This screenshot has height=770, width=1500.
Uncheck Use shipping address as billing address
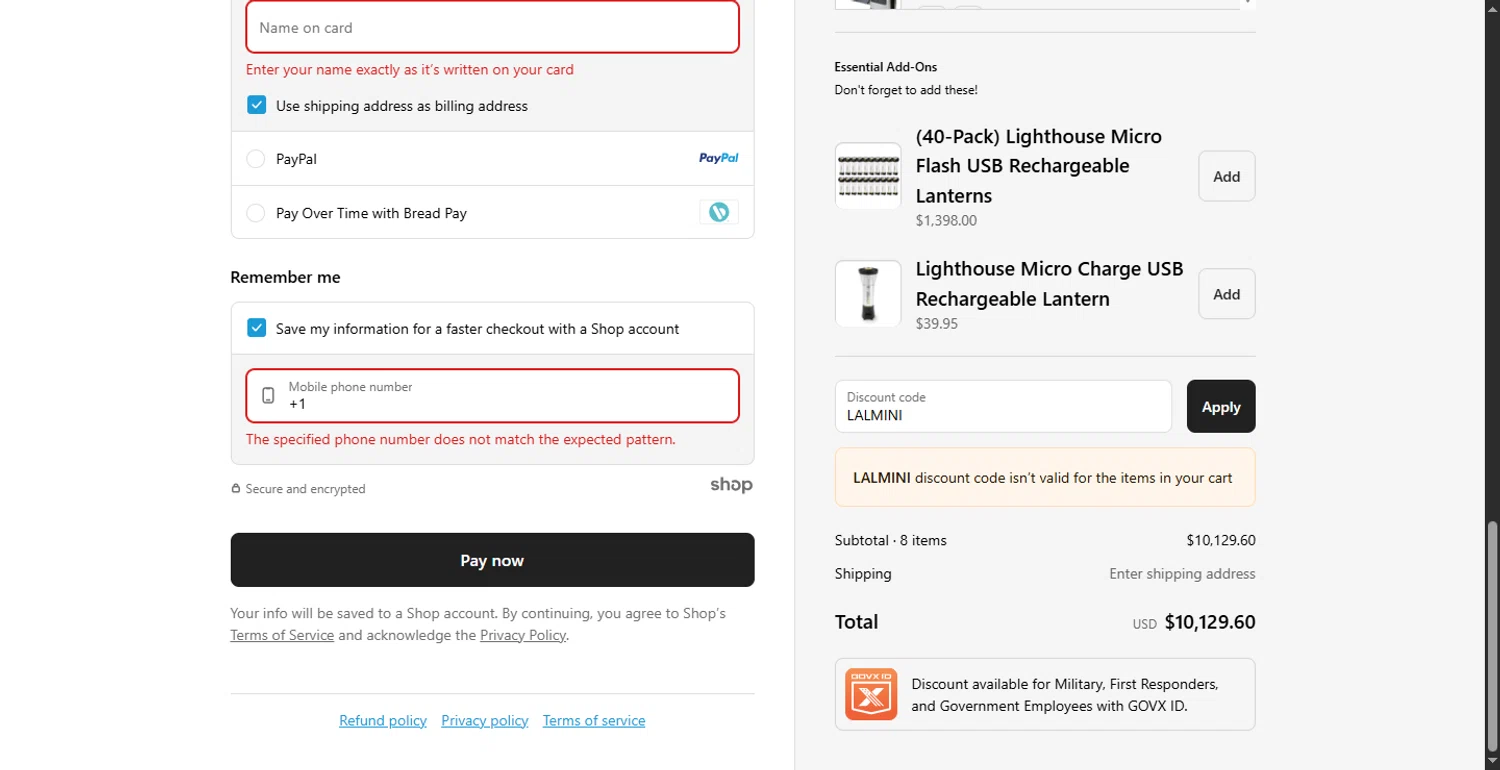pos(257,105)
